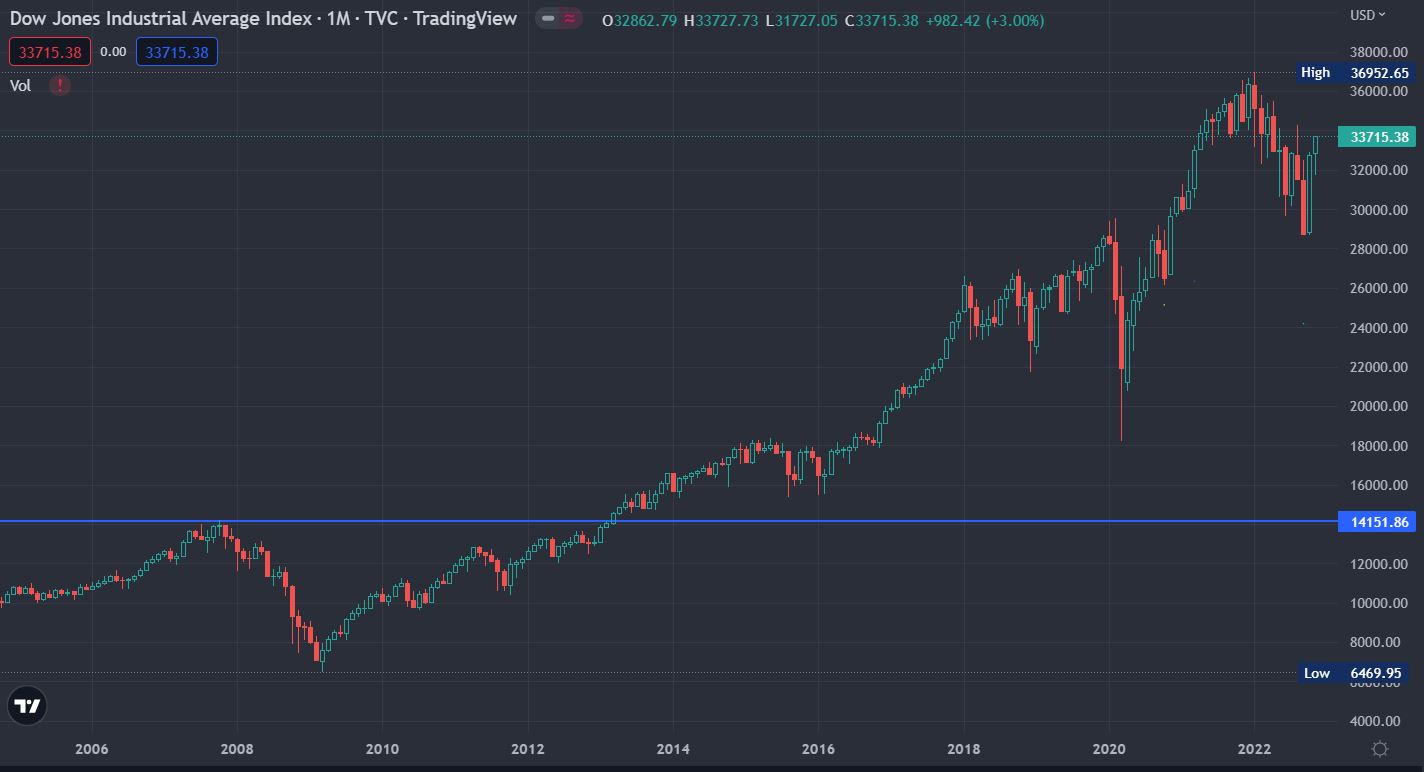Click the 0.00 spread value
The width and height of the screenshot is (1424, 772).
[114, 52]
